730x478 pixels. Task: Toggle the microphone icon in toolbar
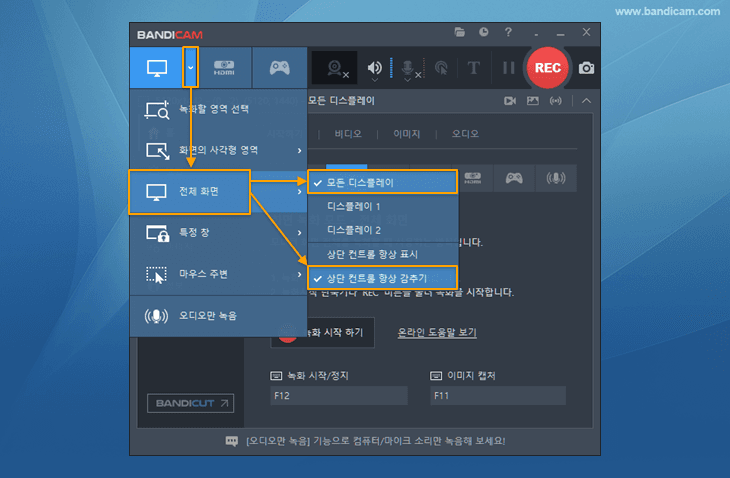[x=408, y=67]
